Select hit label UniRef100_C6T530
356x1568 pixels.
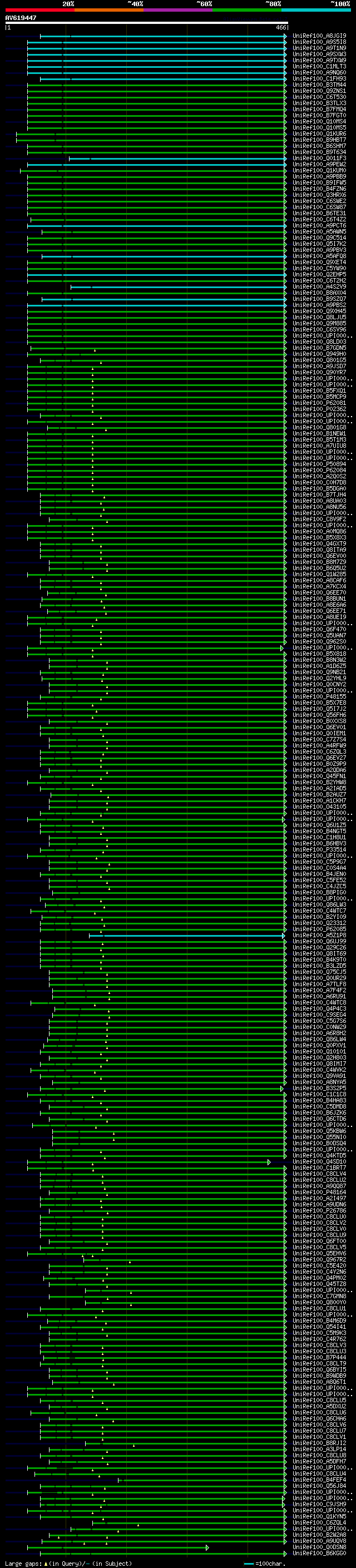point(319,97)
